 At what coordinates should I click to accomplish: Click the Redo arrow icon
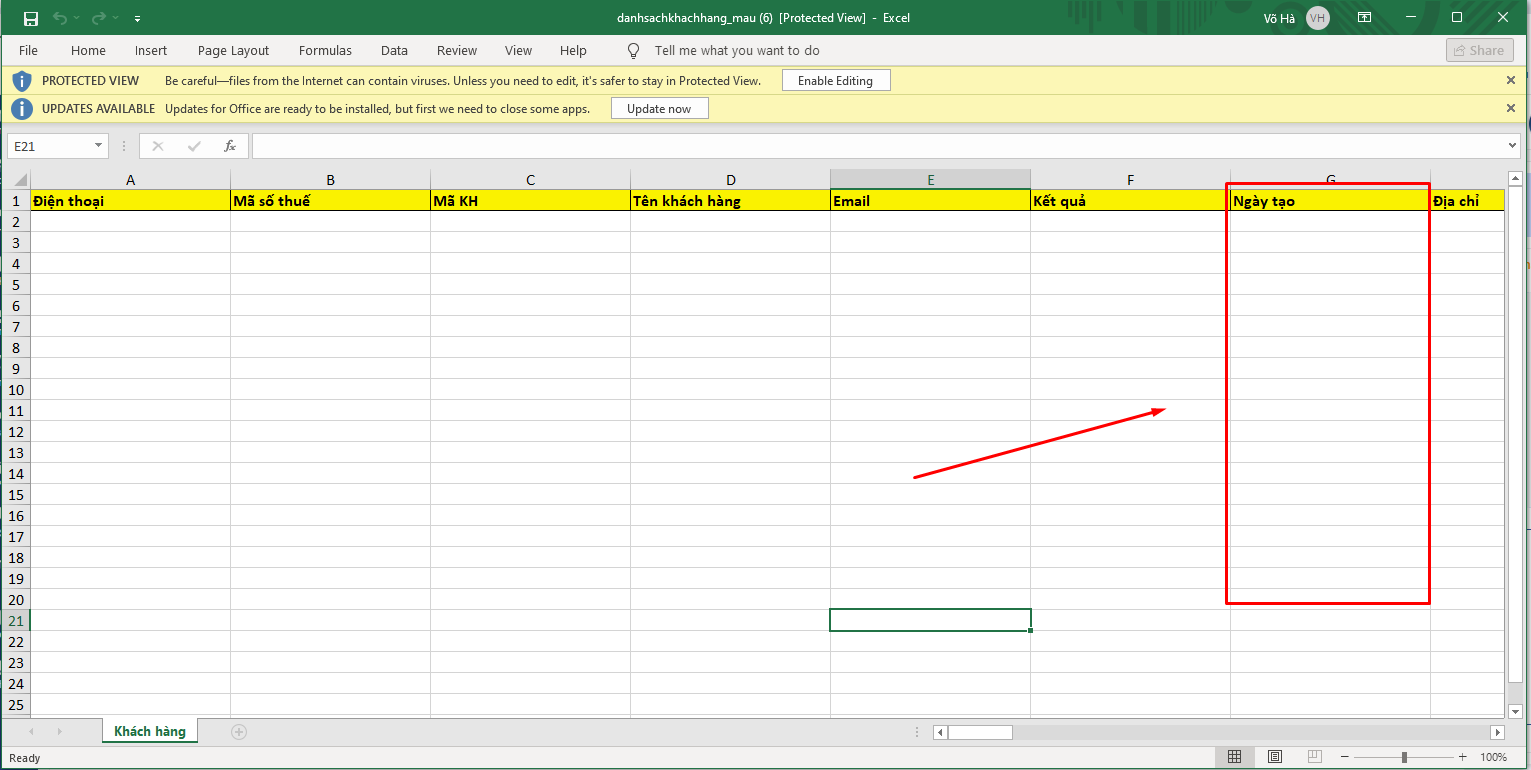tap(98, 18)
